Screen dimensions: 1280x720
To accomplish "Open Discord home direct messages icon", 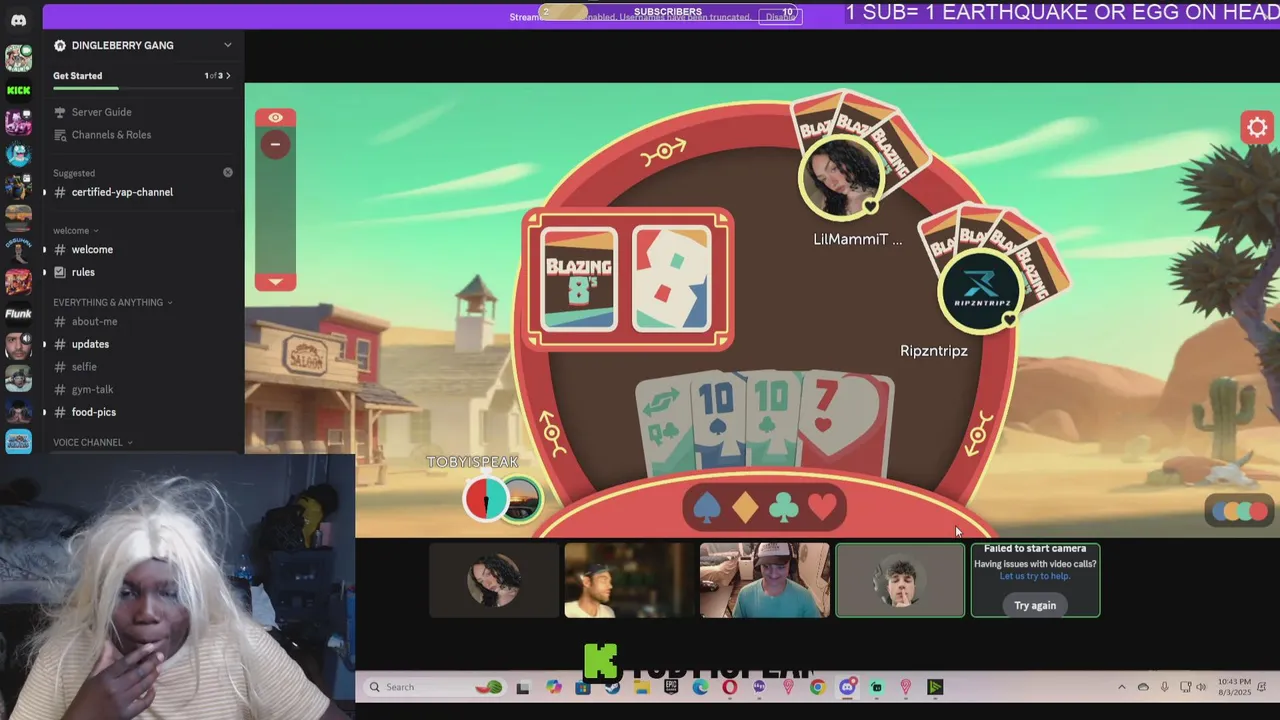I will click(18, 20).
